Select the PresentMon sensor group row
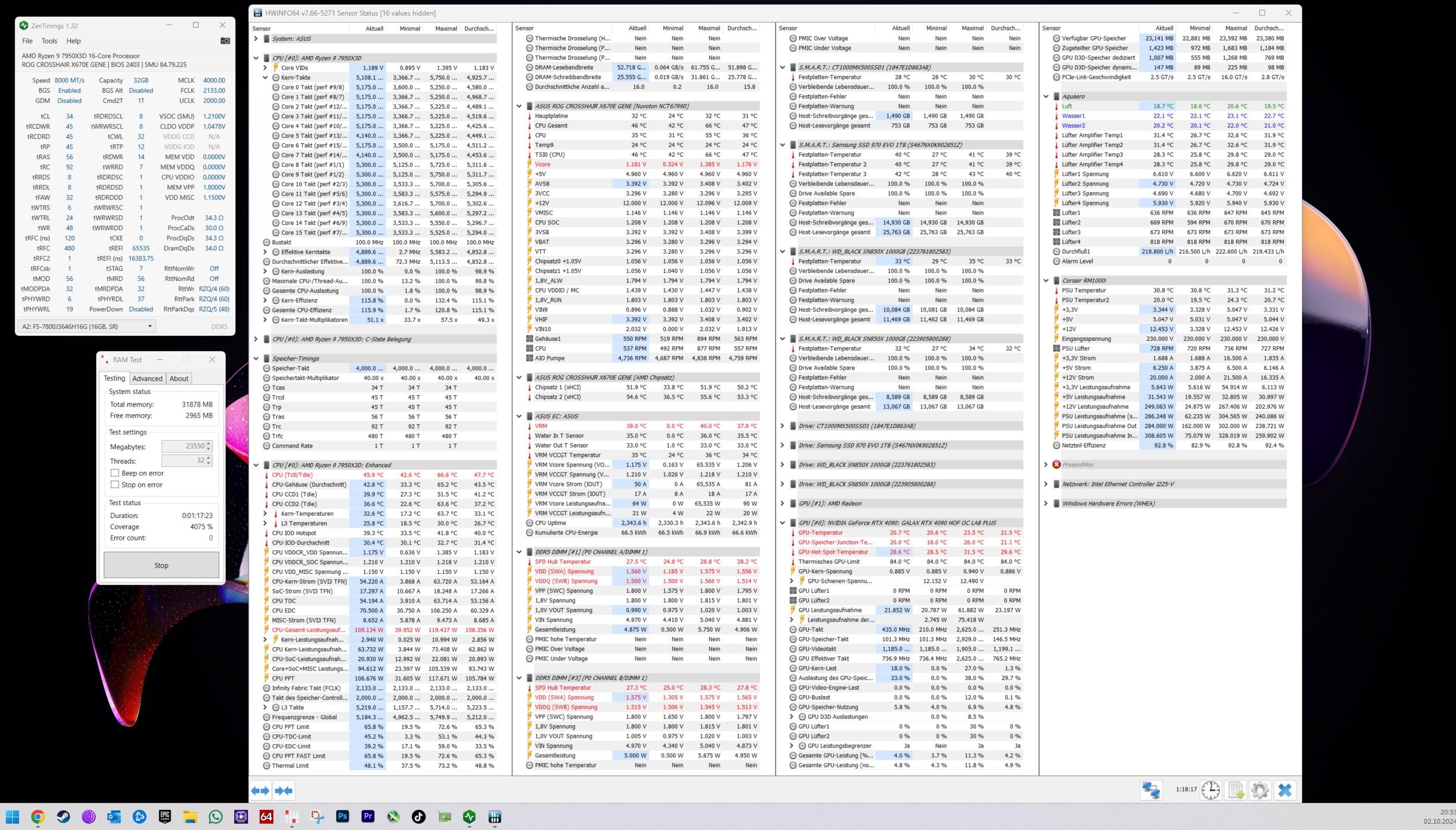 pyautogui.click(x=1169, y=465)
